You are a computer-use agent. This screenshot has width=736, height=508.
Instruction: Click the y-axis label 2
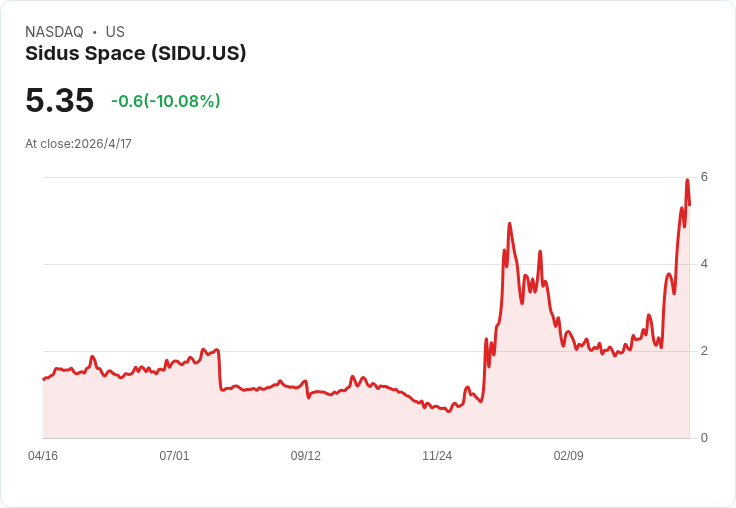[x=704, y=351]
